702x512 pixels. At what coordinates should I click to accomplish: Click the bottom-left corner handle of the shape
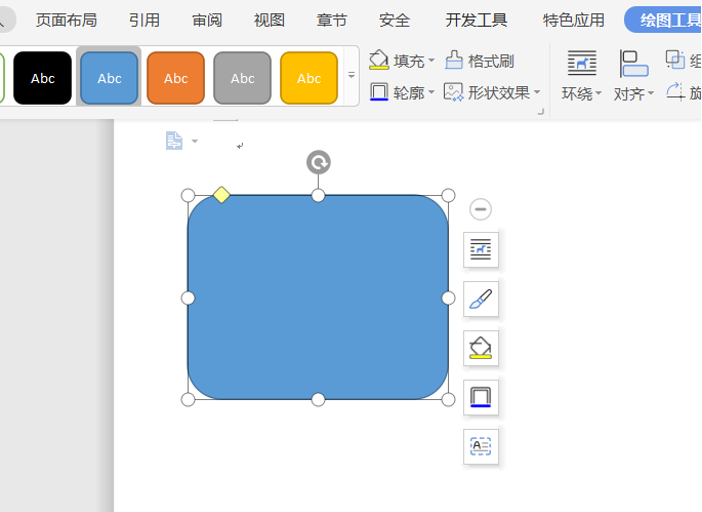(x=188, y=399)
